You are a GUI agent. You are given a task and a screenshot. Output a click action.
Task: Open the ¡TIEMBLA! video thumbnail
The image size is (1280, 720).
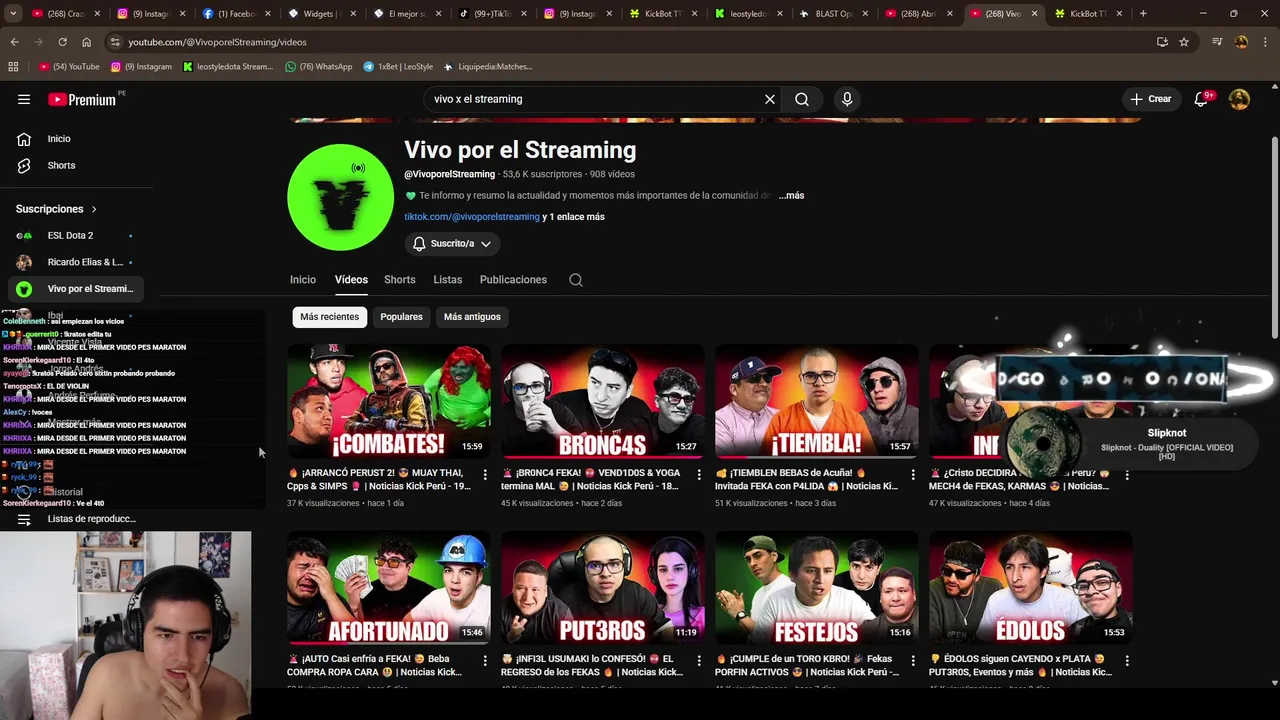click(x=817, y=401)
